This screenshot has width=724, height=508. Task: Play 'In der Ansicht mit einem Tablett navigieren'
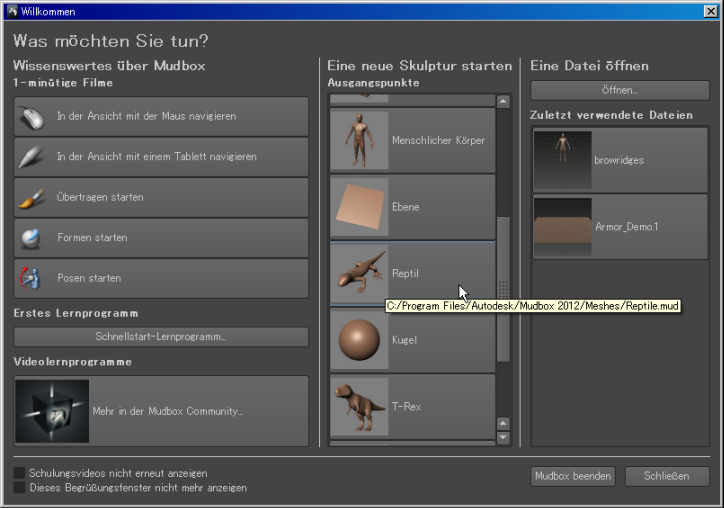[x=161, y=157]
